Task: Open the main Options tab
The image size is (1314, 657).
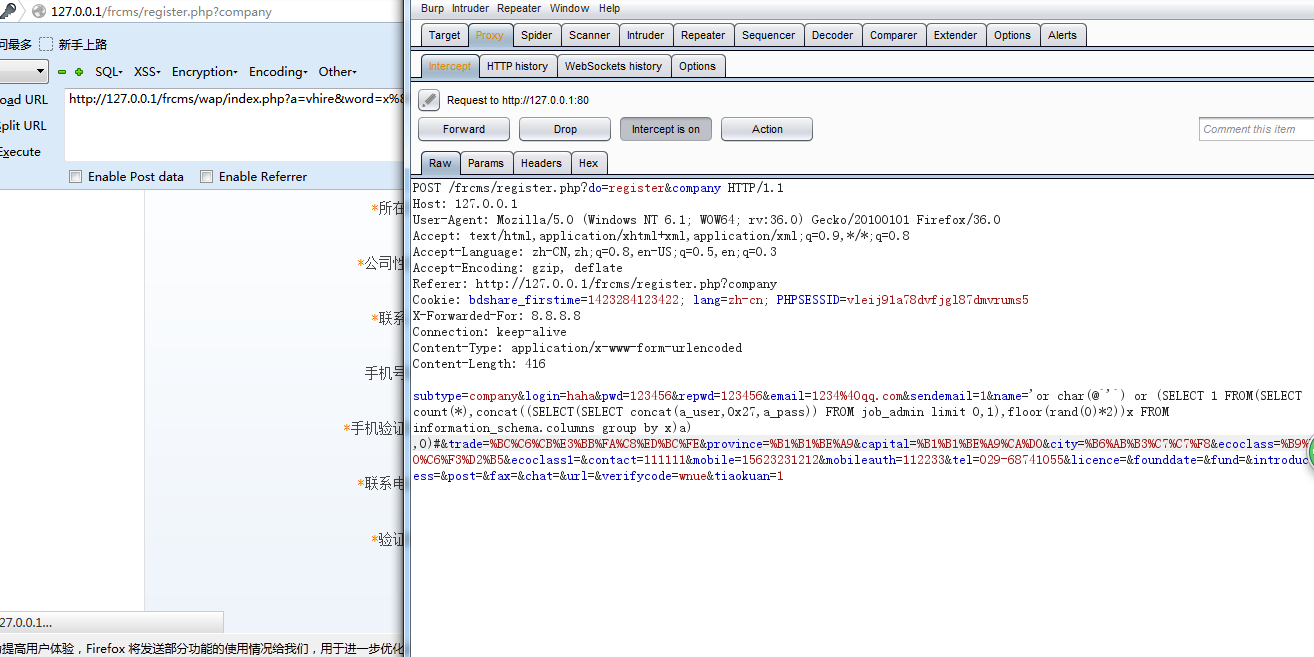Action: [x=1012, y=35]
